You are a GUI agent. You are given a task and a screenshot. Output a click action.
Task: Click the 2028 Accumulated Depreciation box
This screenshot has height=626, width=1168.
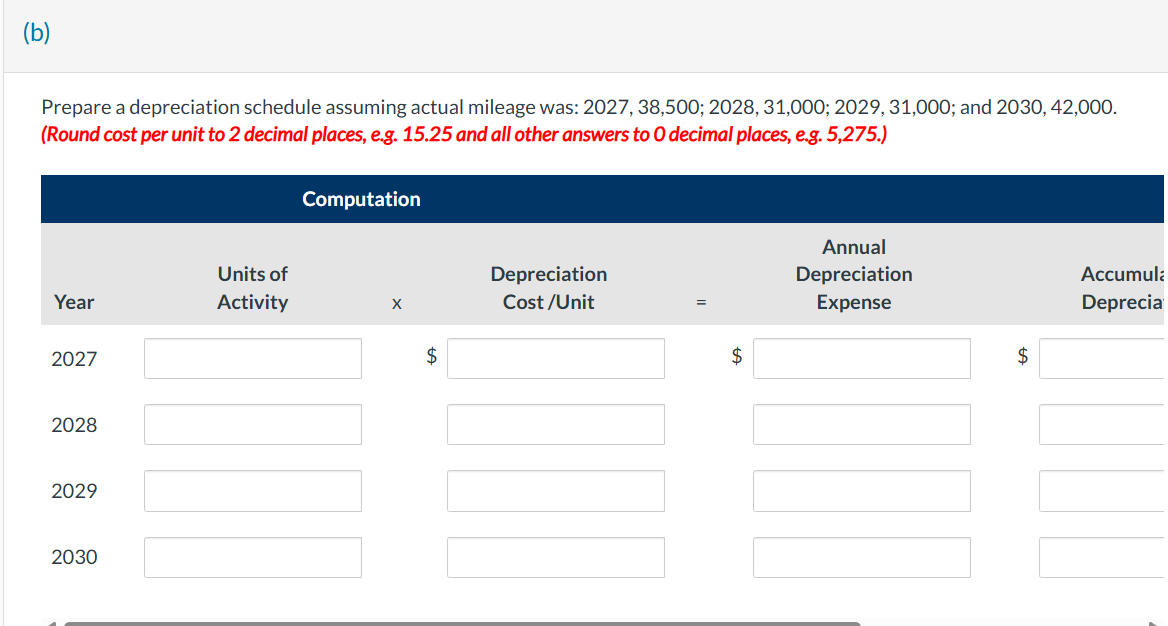click(1103, 424)
